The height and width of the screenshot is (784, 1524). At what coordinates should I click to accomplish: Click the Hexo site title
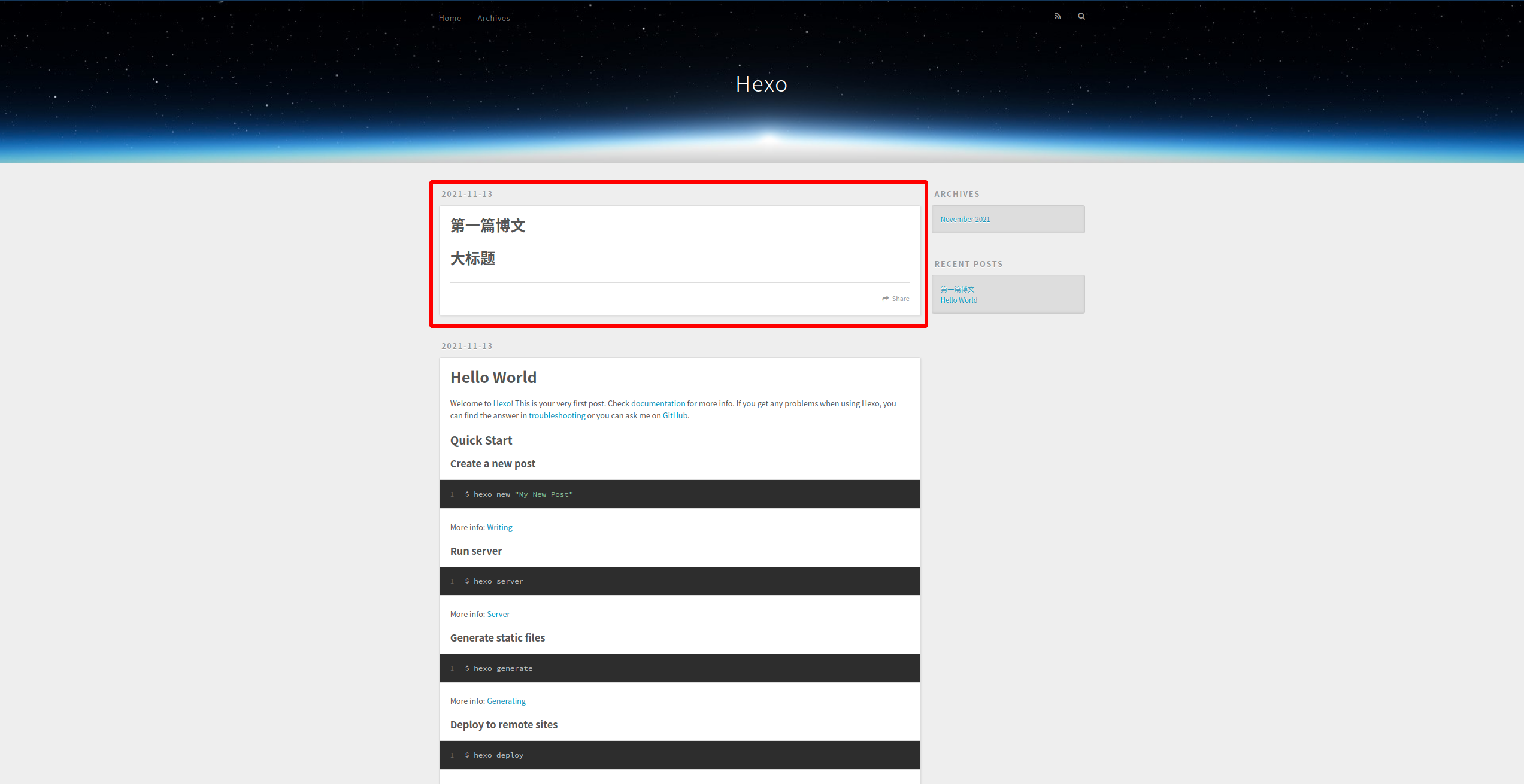point(761,84)
